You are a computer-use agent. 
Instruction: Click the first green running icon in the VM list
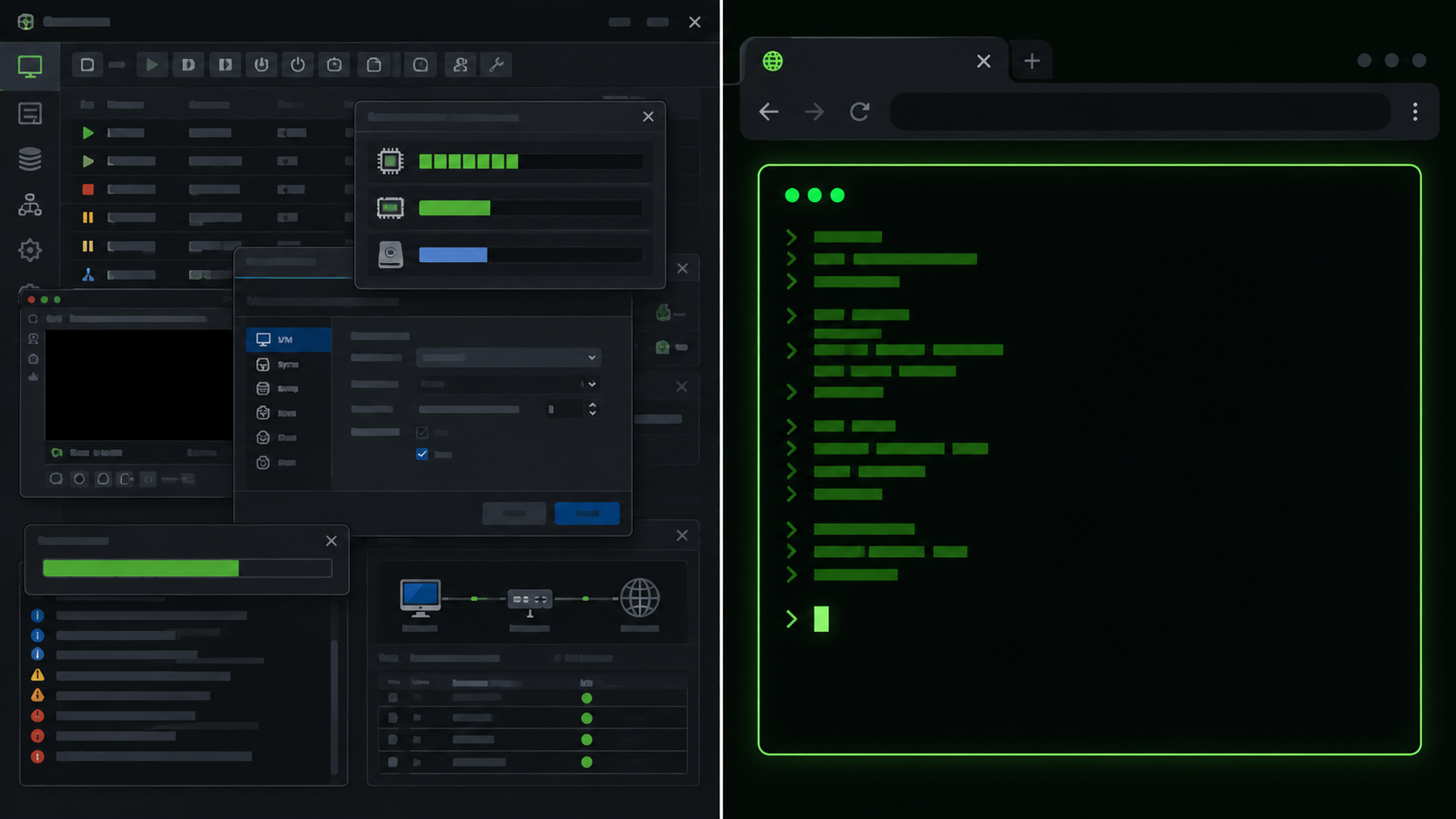coord(88,132)
